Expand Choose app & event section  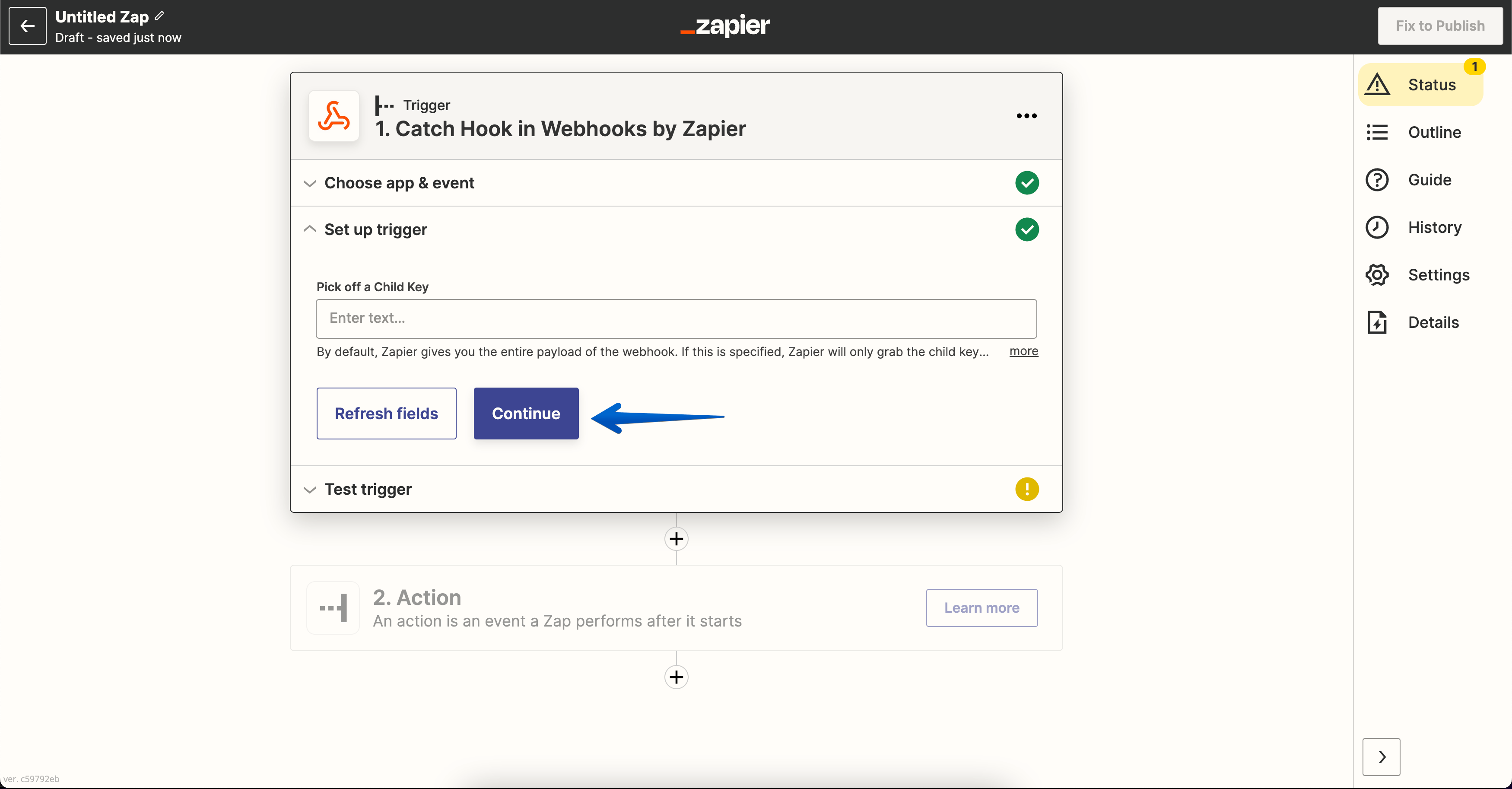676,183
